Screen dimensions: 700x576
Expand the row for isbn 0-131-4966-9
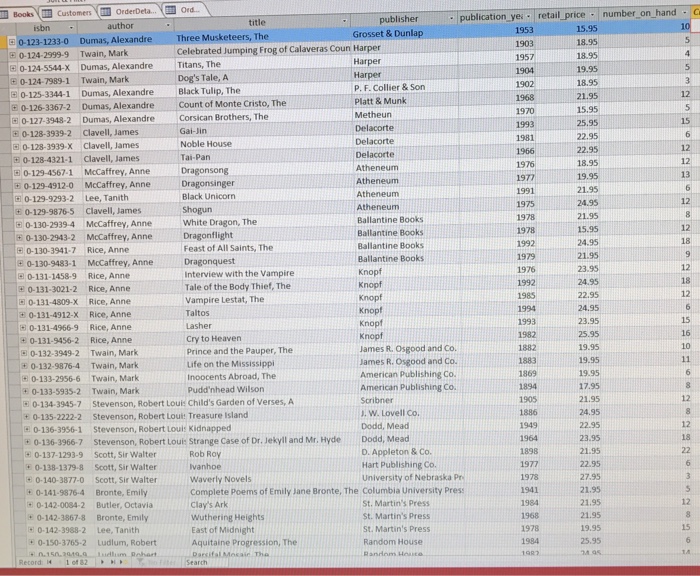tap(23, 328)
